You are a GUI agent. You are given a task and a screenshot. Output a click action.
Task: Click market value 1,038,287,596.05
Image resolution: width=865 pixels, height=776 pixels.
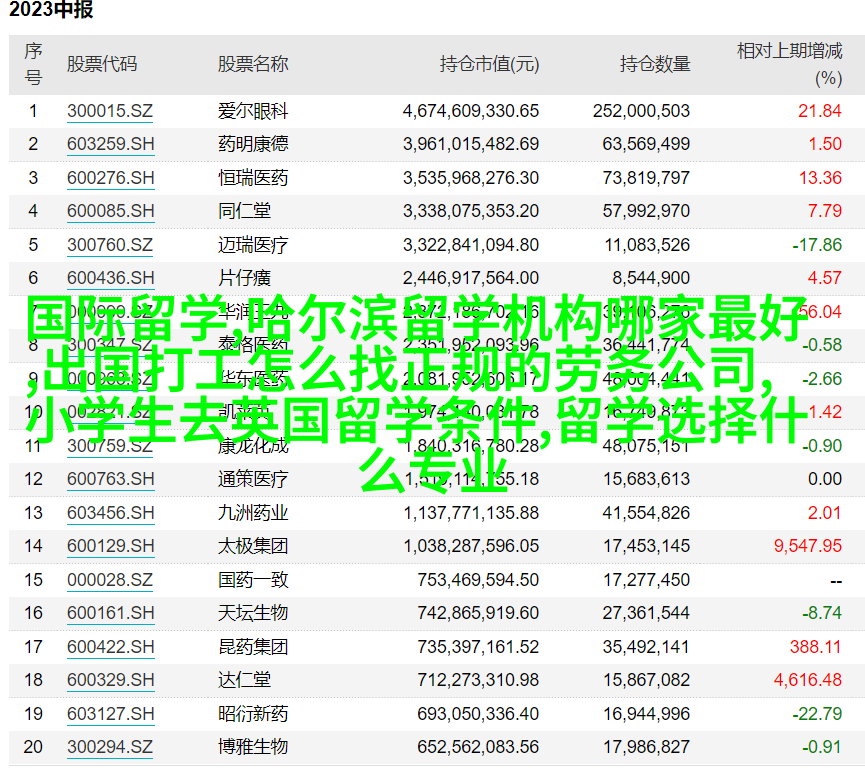pyautogui.click(x=471, y=546)
